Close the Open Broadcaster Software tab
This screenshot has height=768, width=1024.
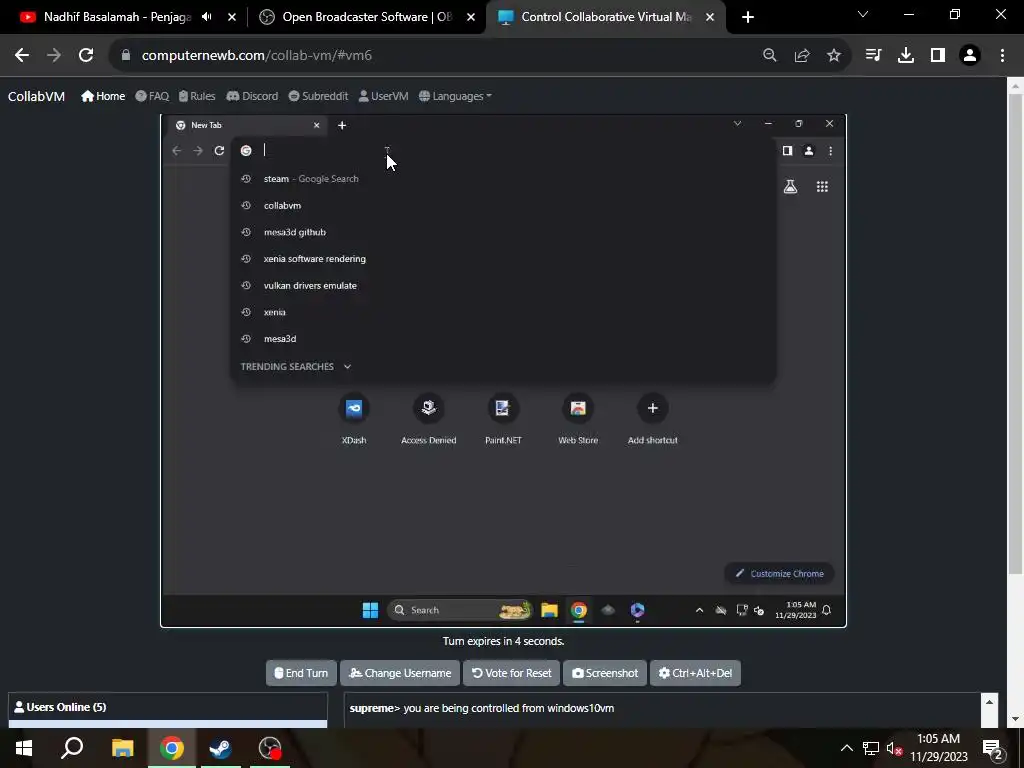[x=471, y=17]
